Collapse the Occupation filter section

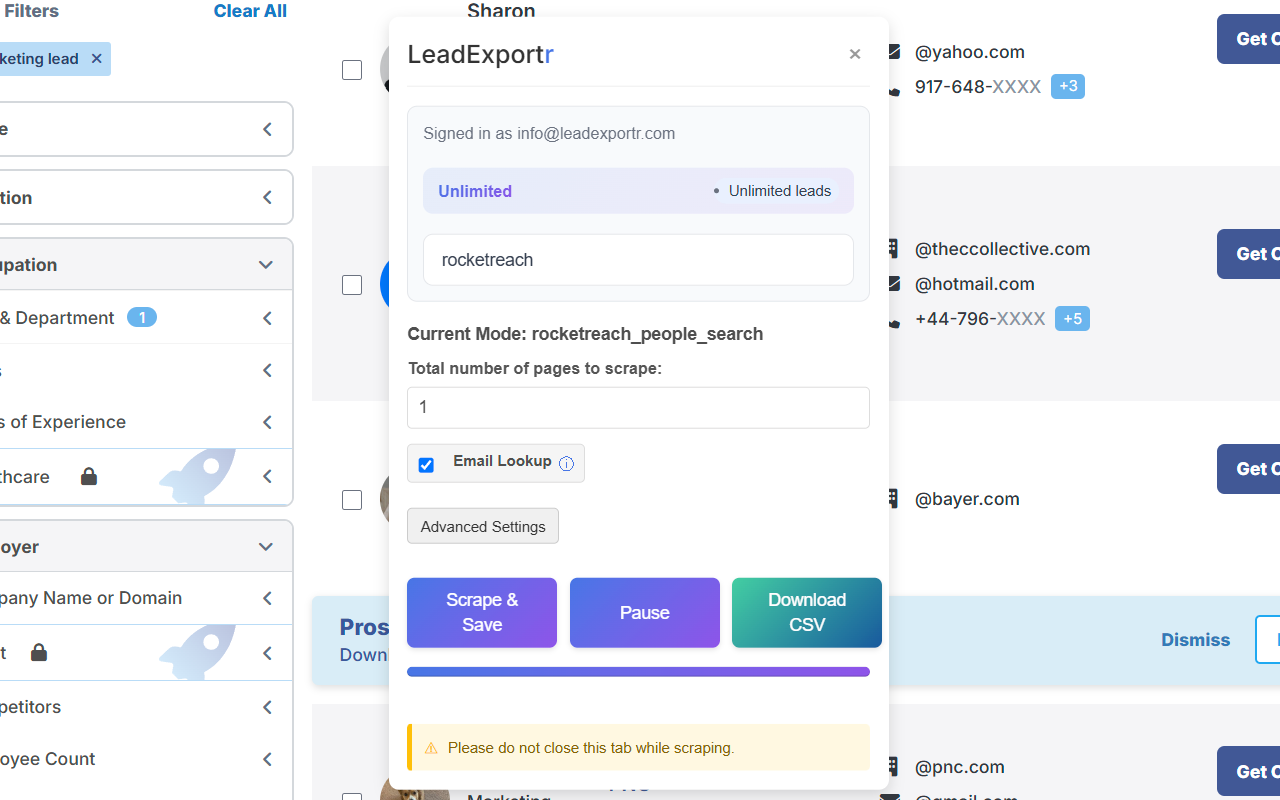point(266,265)
